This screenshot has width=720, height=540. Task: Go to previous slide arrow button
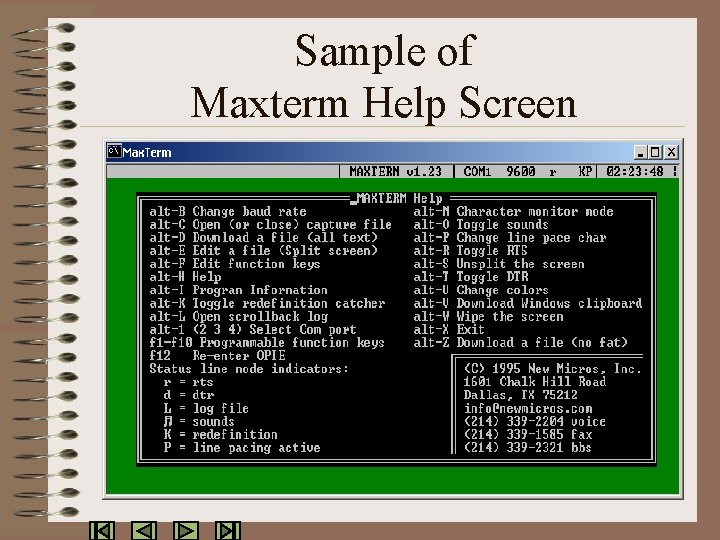click(x=144, y=530)
